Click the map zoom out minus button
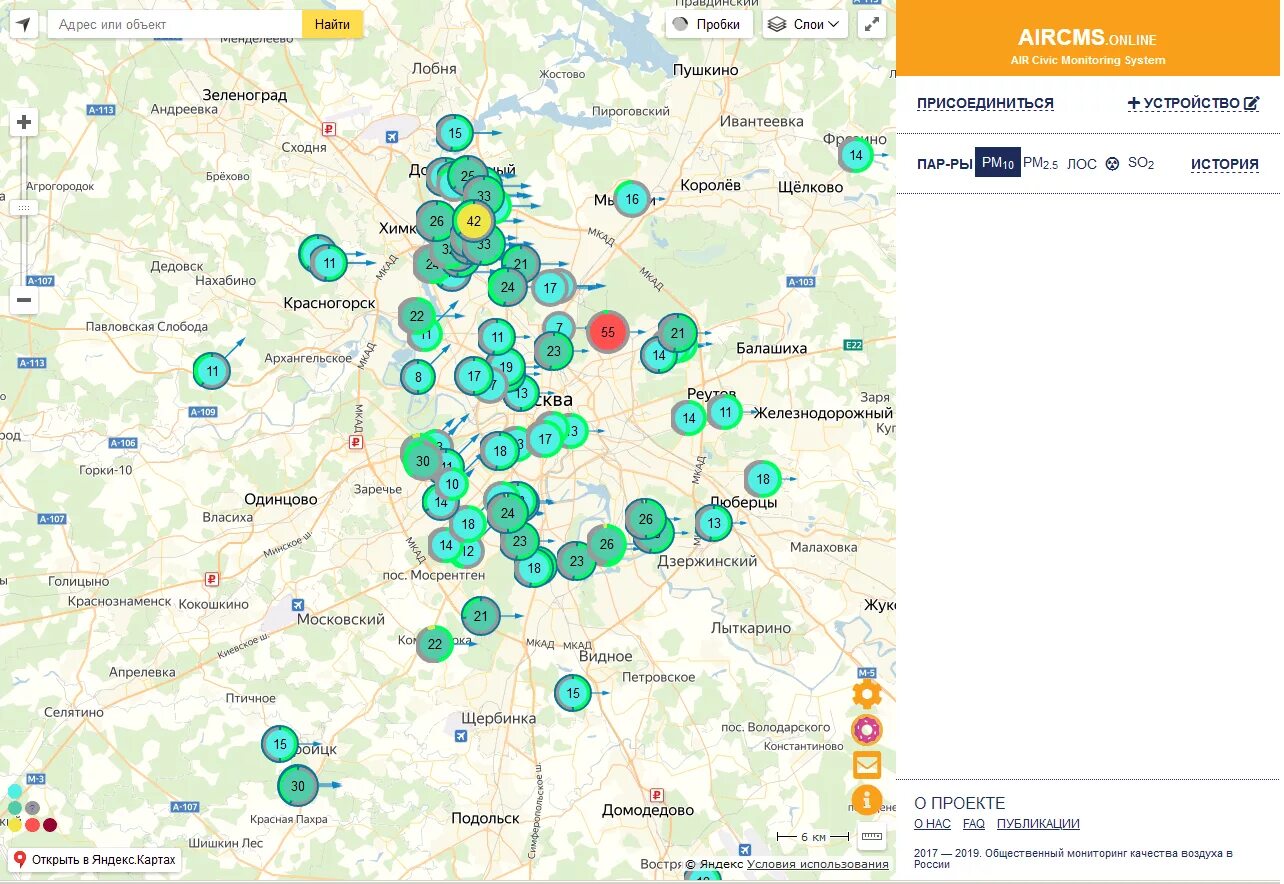 [24, 300]
